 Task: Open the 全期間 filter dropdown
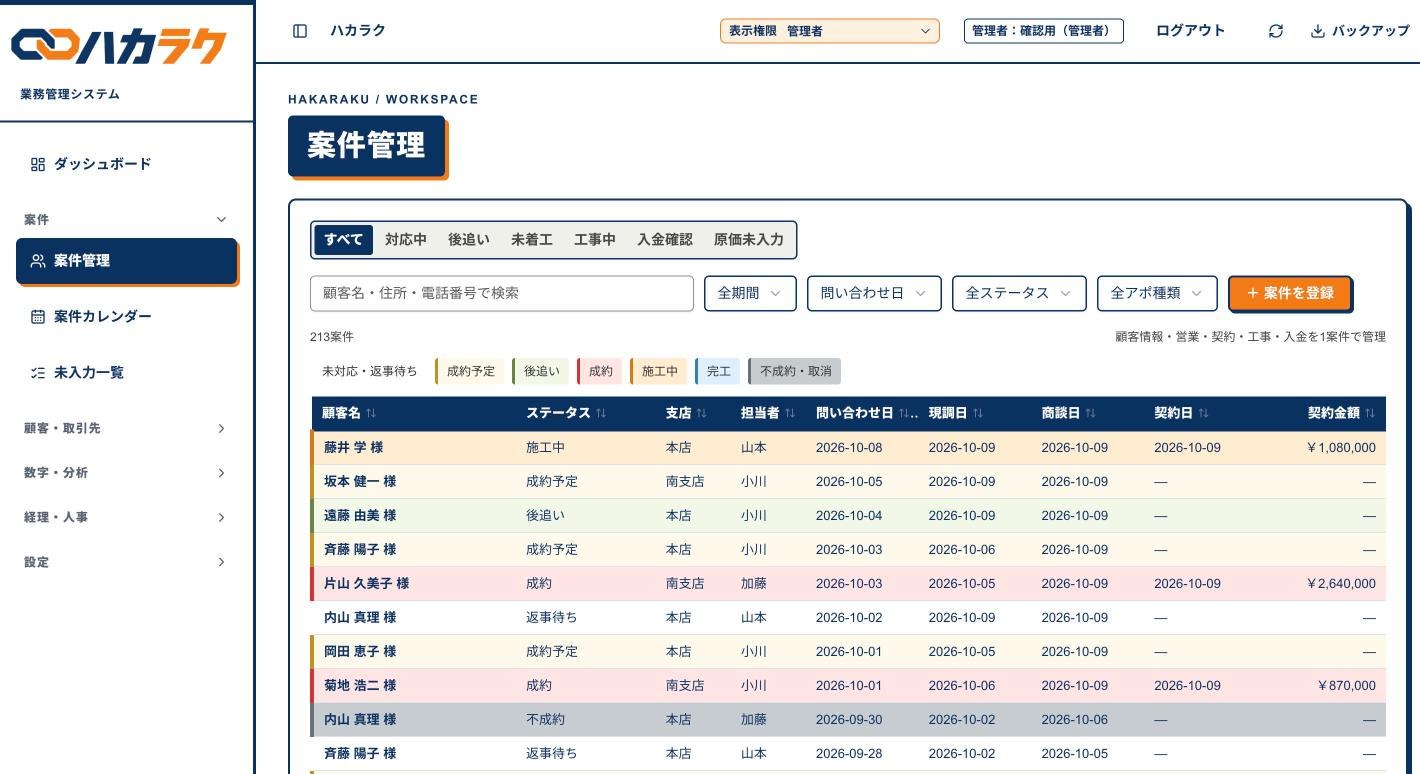tap(751, 293)
